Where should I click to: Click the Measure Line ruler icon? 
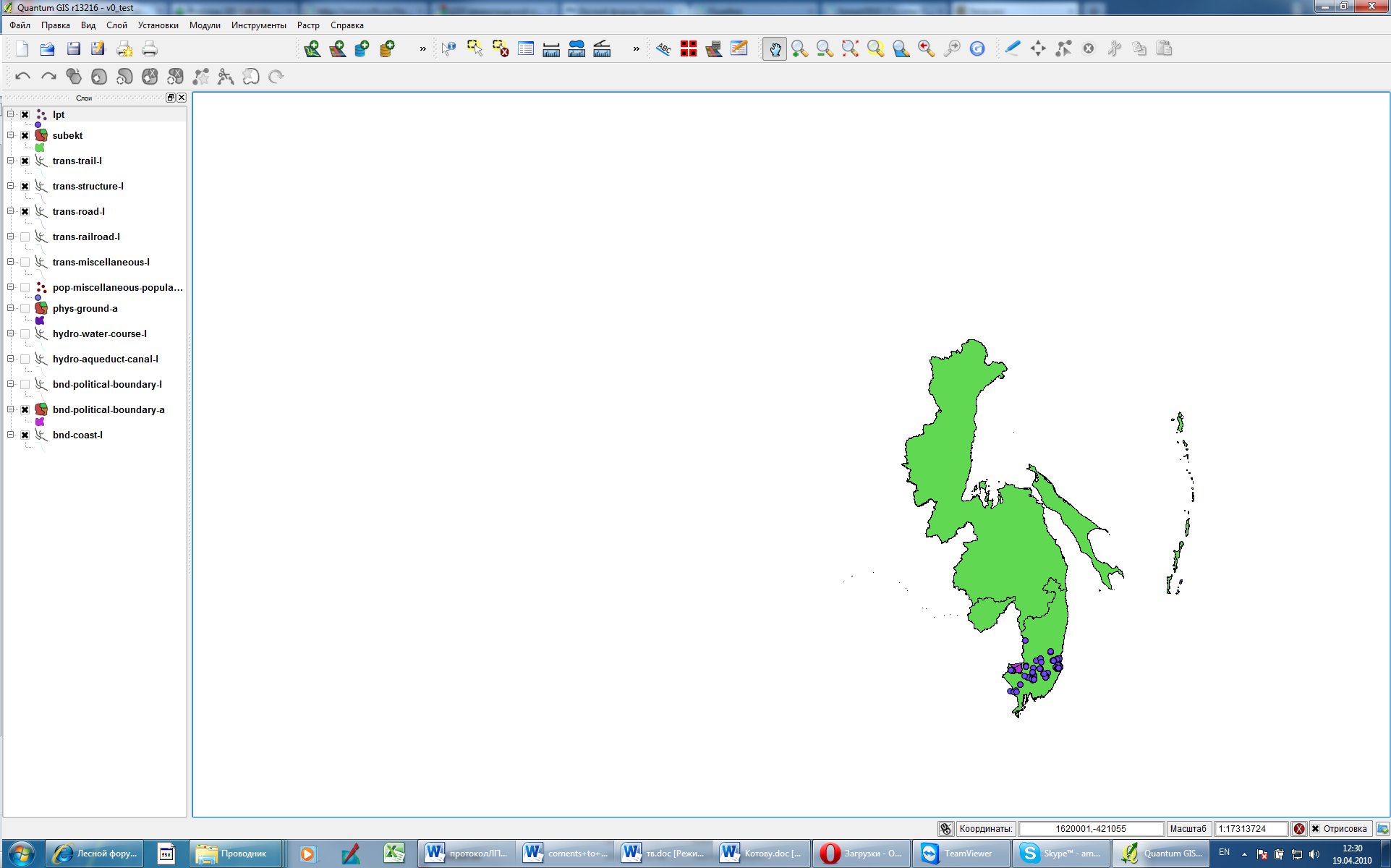pyautogui.click(x=551, y=49)
